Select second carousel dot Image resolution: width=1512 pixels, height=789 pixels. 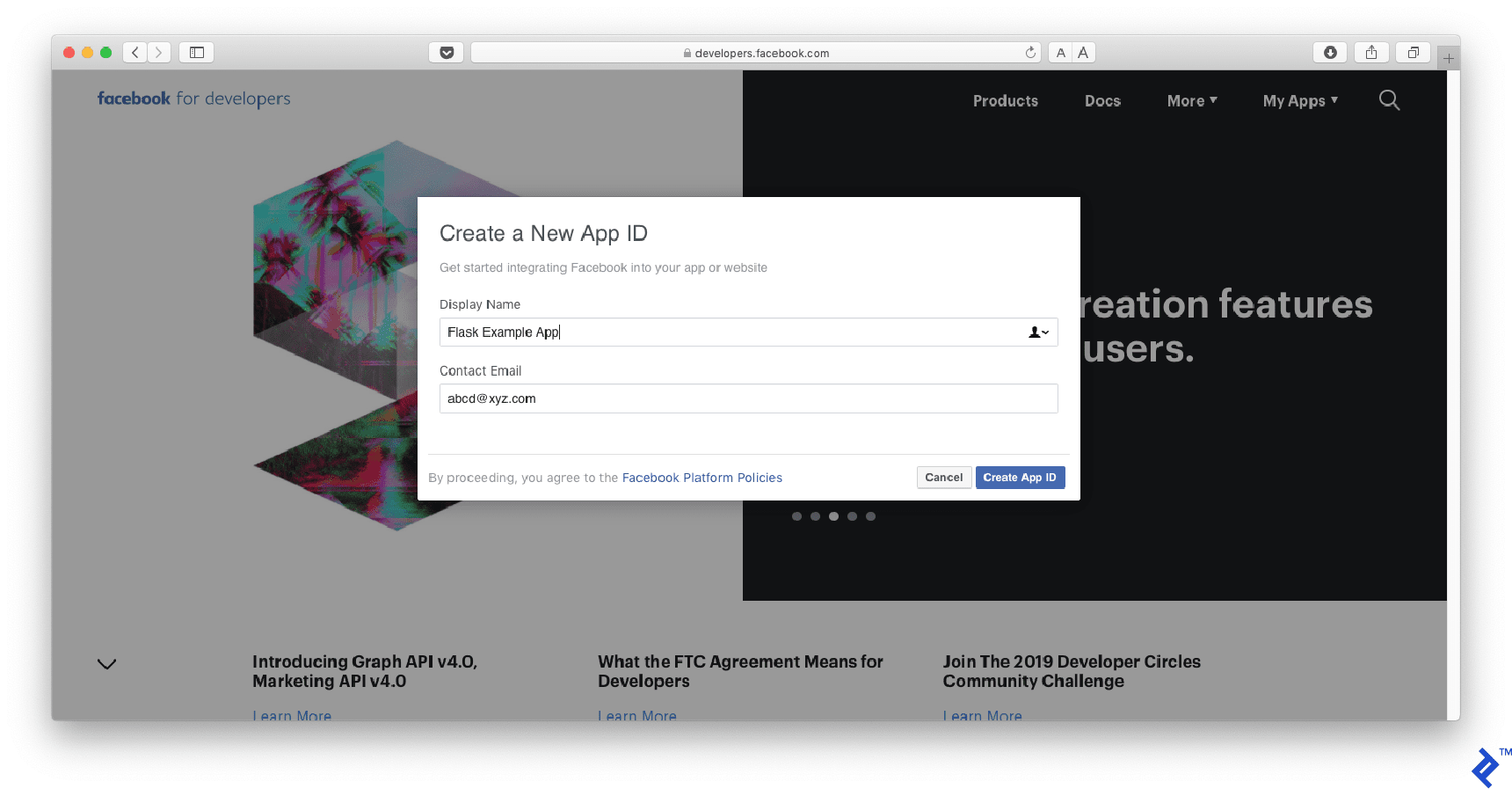click(815, 516)
